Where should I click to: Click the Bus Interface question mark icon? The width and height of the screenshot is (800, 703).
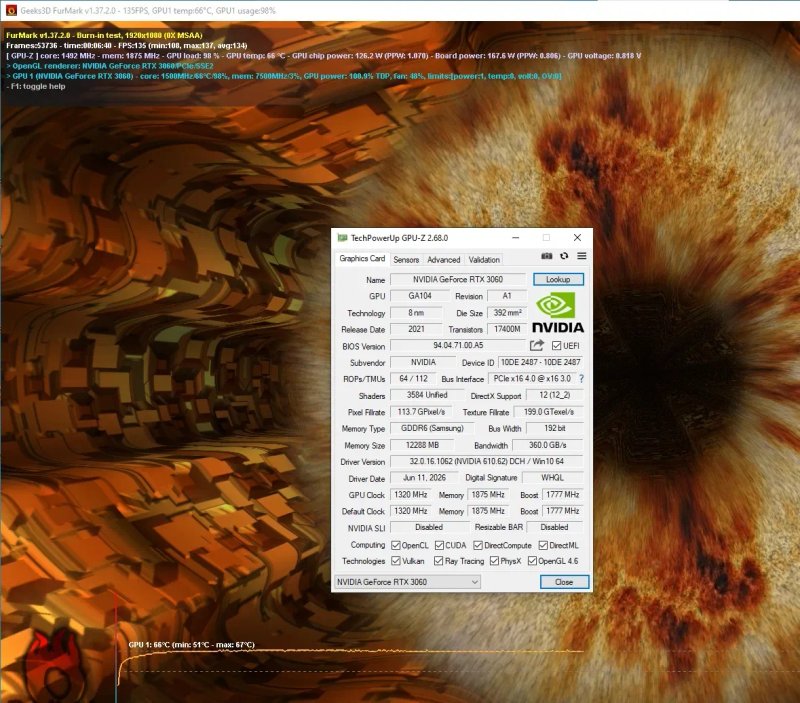pyautogui.click(x=581, y=379)
